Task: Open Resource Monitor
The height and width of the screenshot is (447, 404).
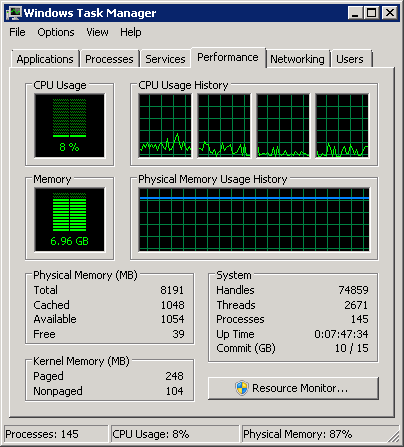Action: [293, 388]
